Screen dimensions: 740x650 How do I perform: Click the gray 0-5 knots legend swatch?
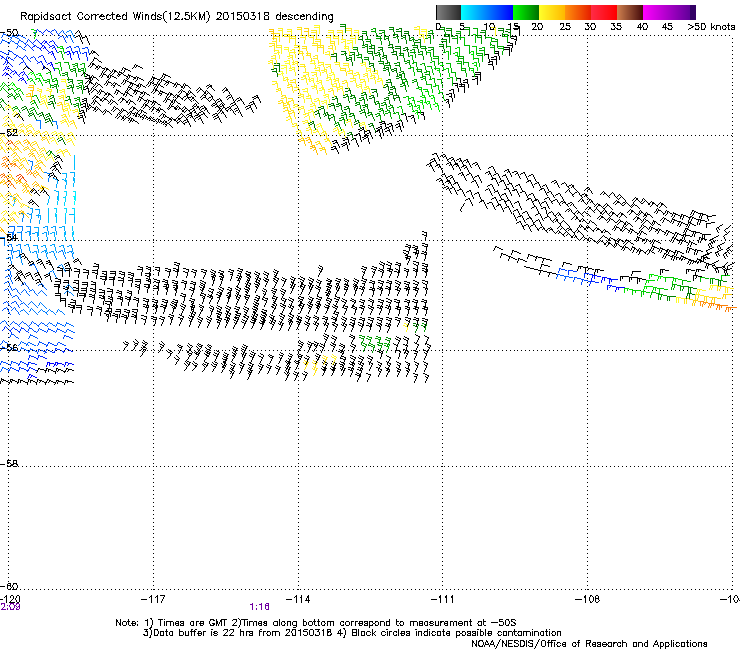coord(448,12)
